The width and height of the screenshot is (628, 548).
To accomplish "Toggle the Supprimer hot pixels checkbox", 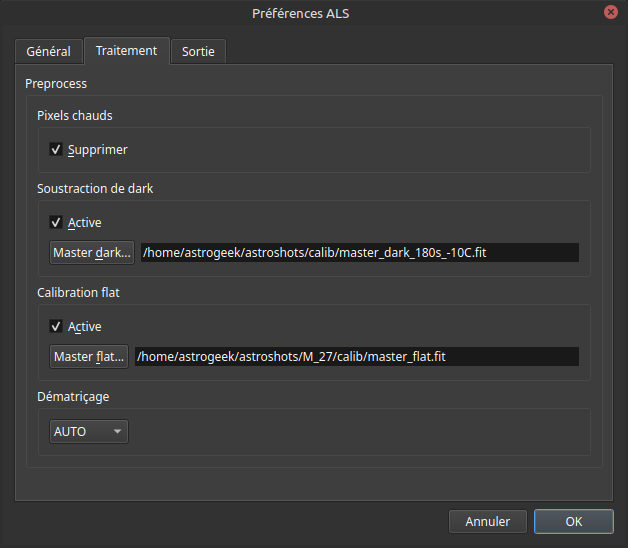I will [x=57, y=150].
